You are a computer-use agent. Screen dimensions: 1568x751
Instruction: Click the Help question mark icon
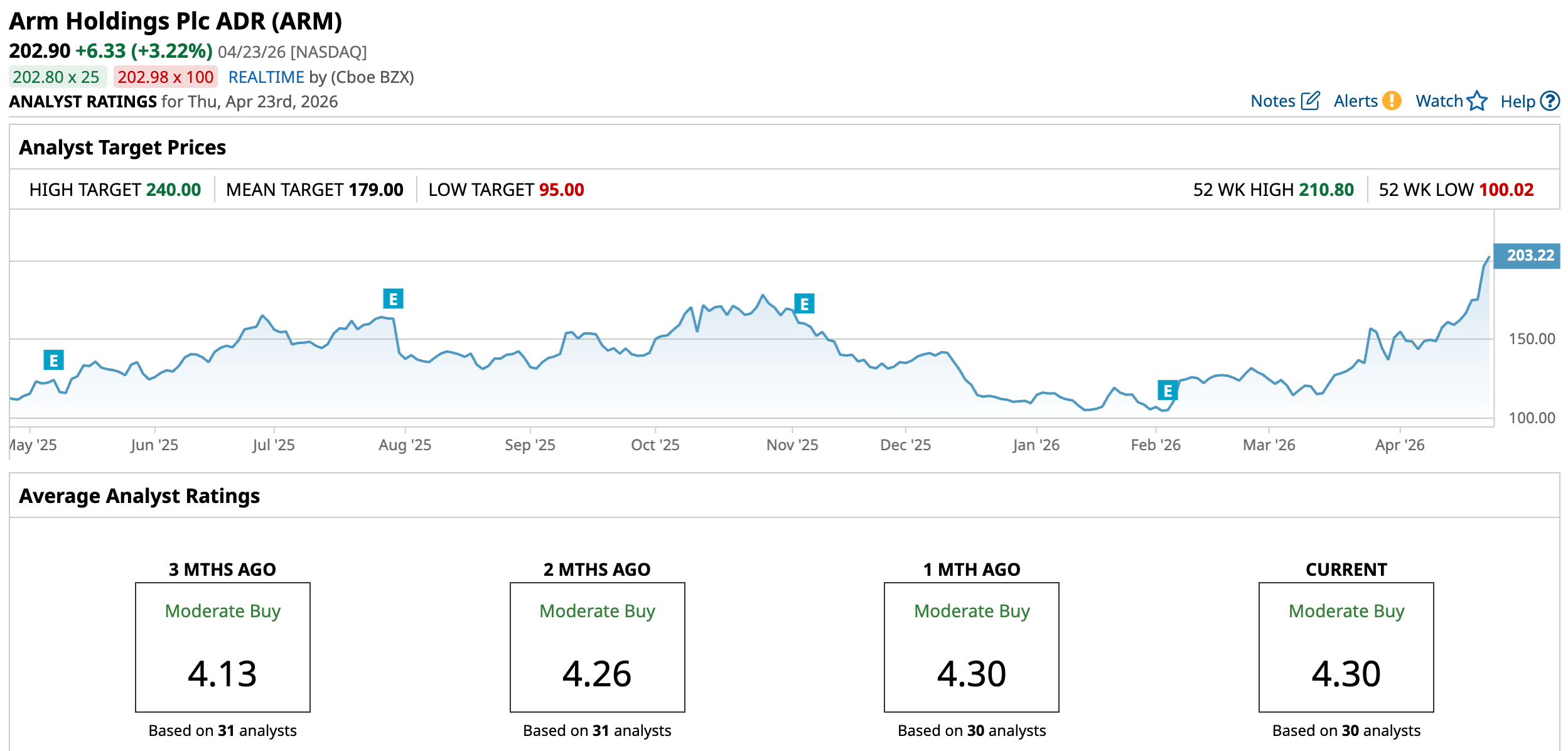[x=1550, y=101]
